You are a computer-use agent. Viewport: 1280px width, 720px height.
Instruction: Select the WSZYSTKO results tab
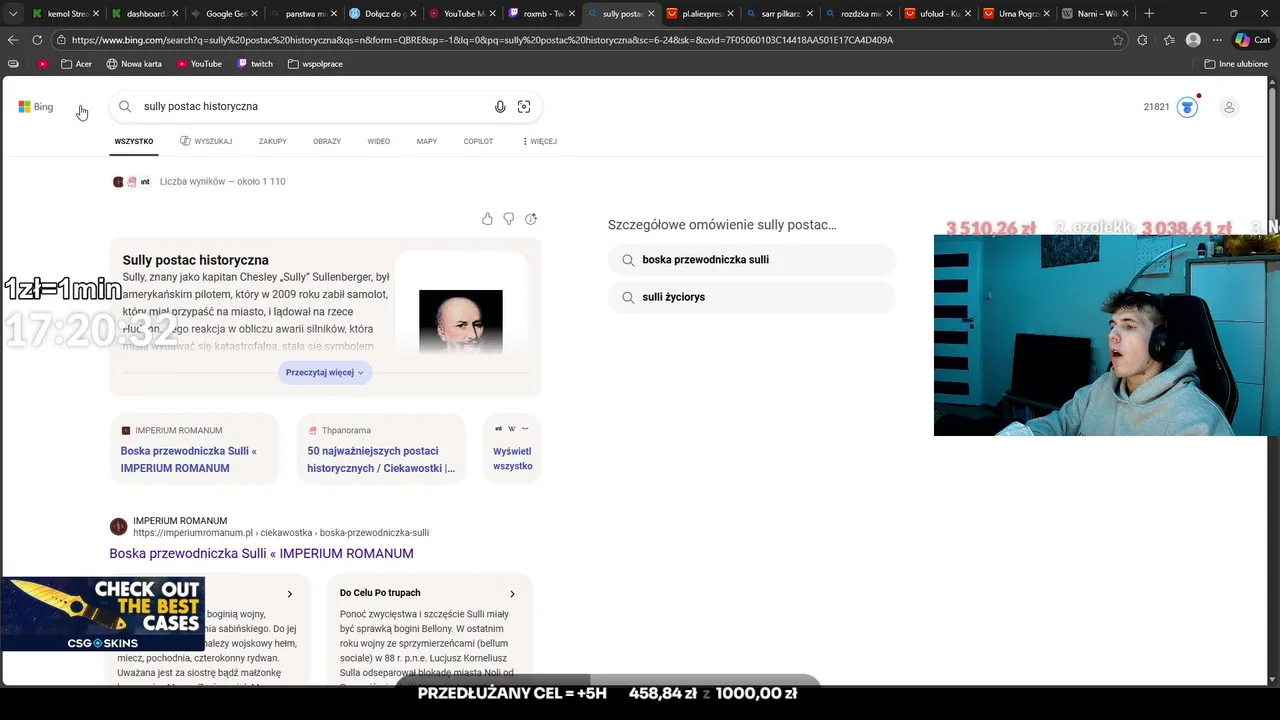(x=134, y=142)
